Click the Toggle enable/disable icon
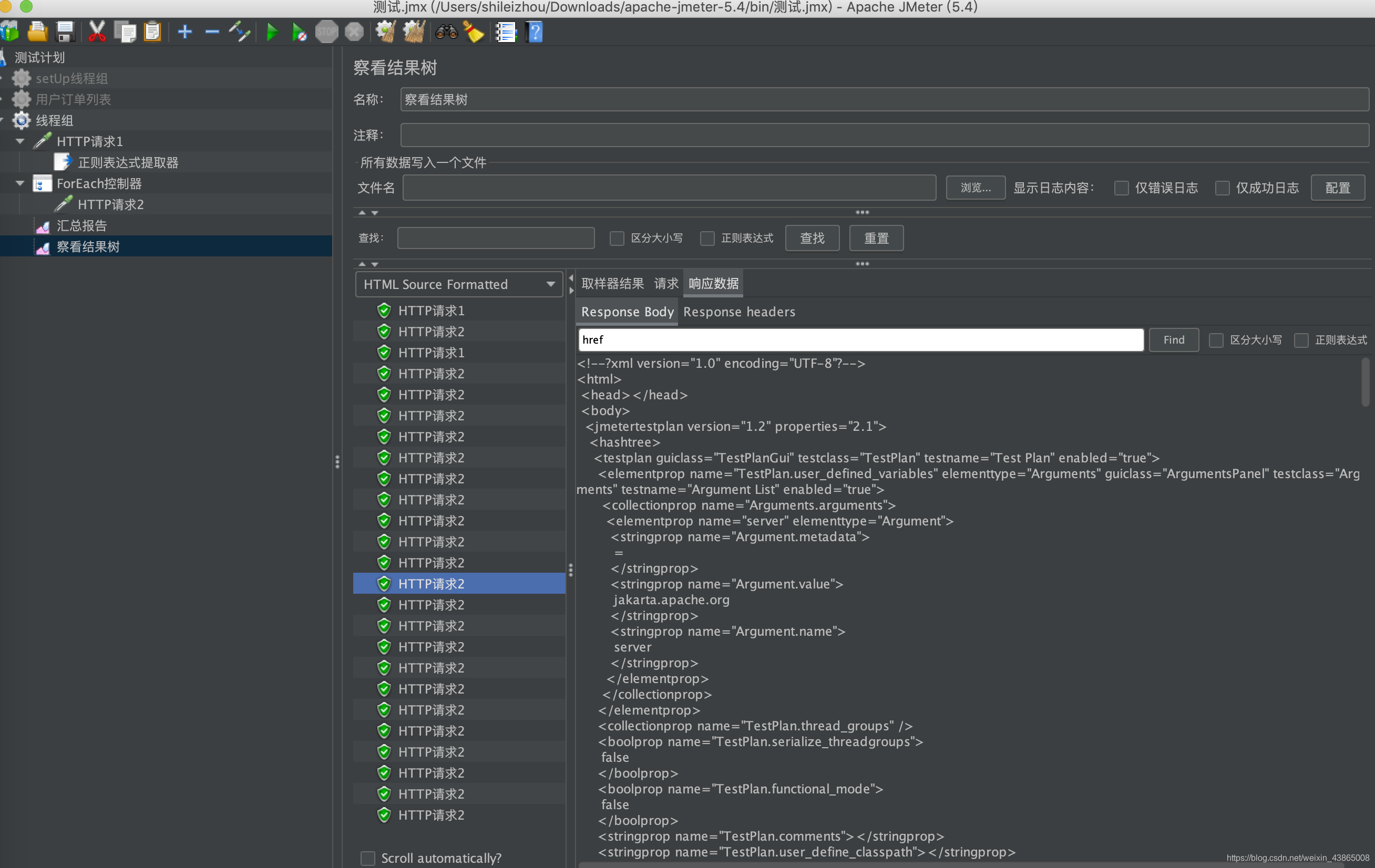This screenshot has height=868, width=1375. click(x=240, y=32)
